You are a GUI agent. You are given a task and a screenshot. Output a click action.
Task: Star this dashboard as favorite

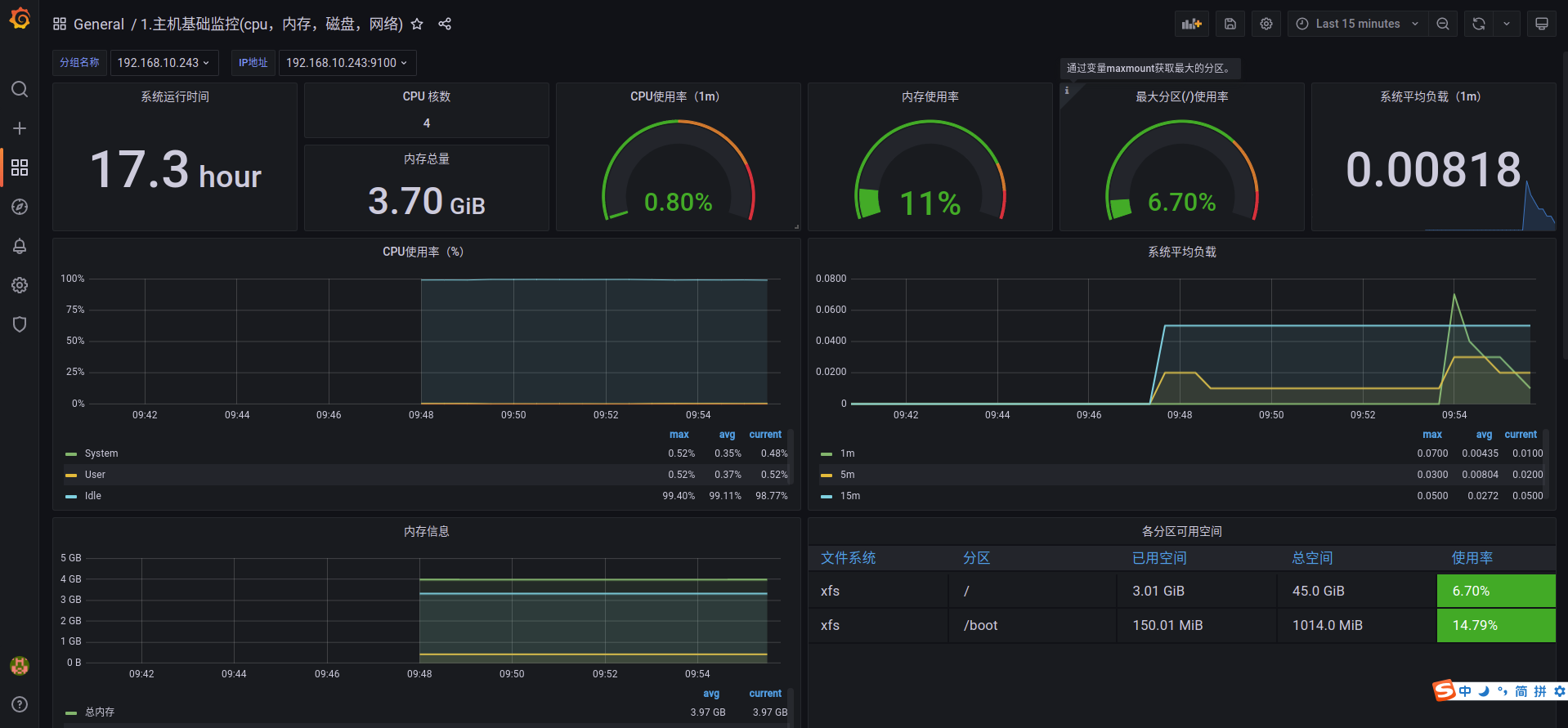(x=417, y=24)
